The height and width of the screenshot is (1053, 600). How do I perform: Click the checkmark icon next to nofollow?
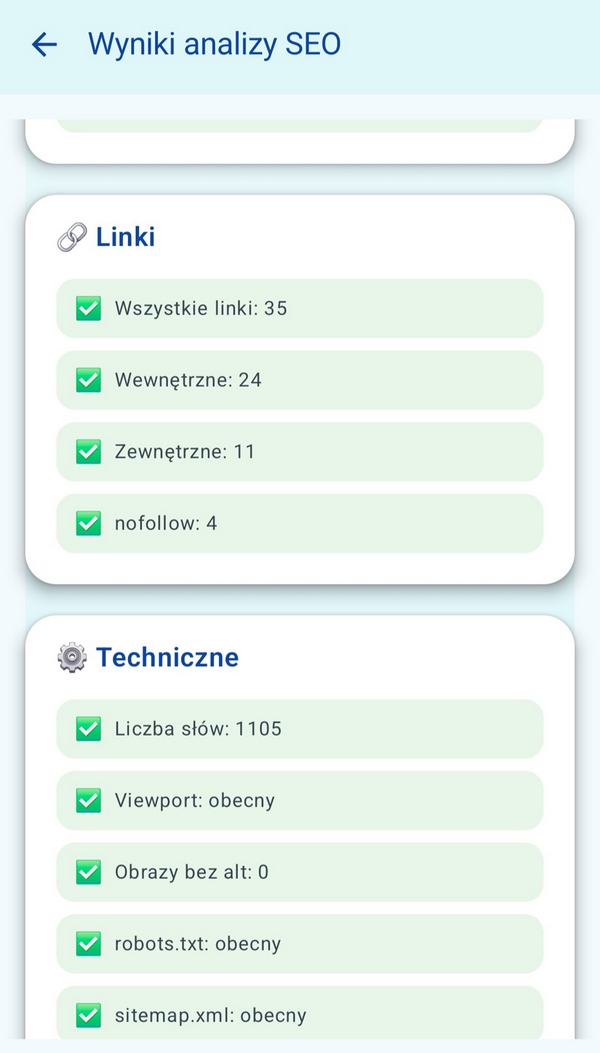(88, 523)
